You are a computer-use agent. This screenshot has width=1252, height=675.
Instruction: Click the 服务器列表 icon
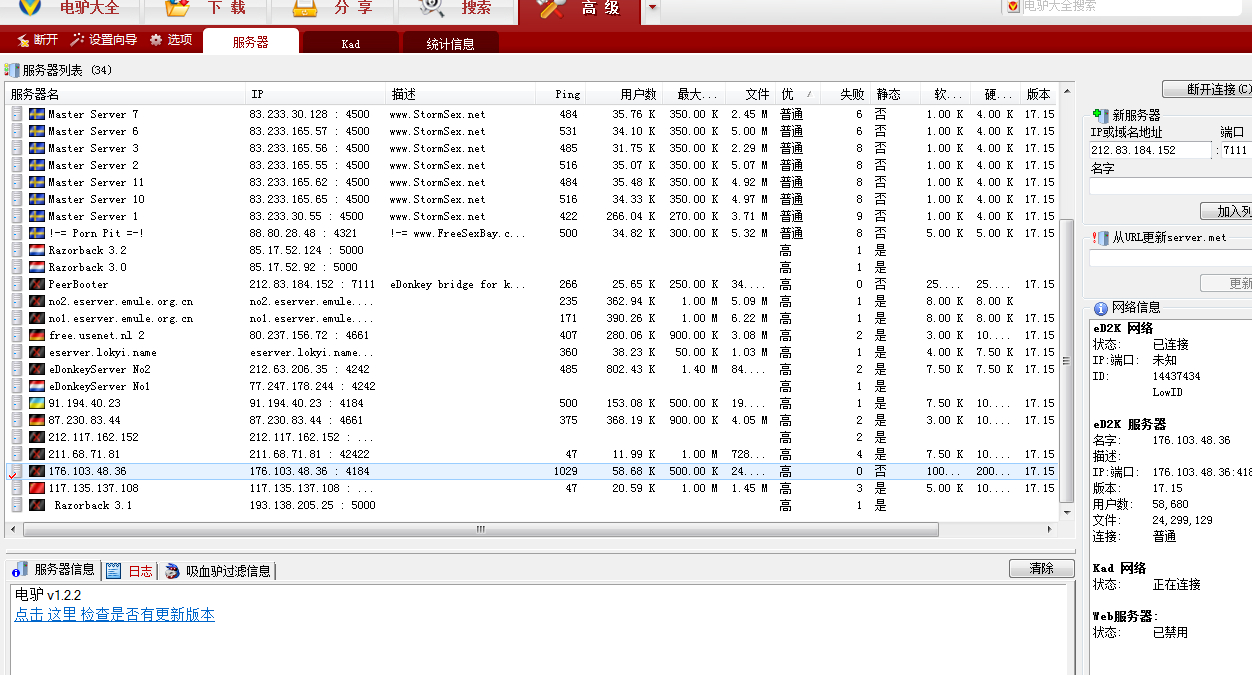tap(12, 70)
